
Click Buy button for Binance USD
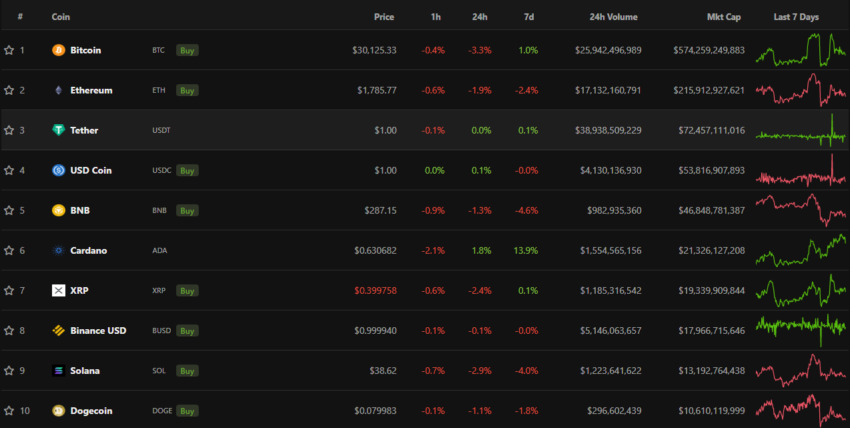(x=187, y=331)
